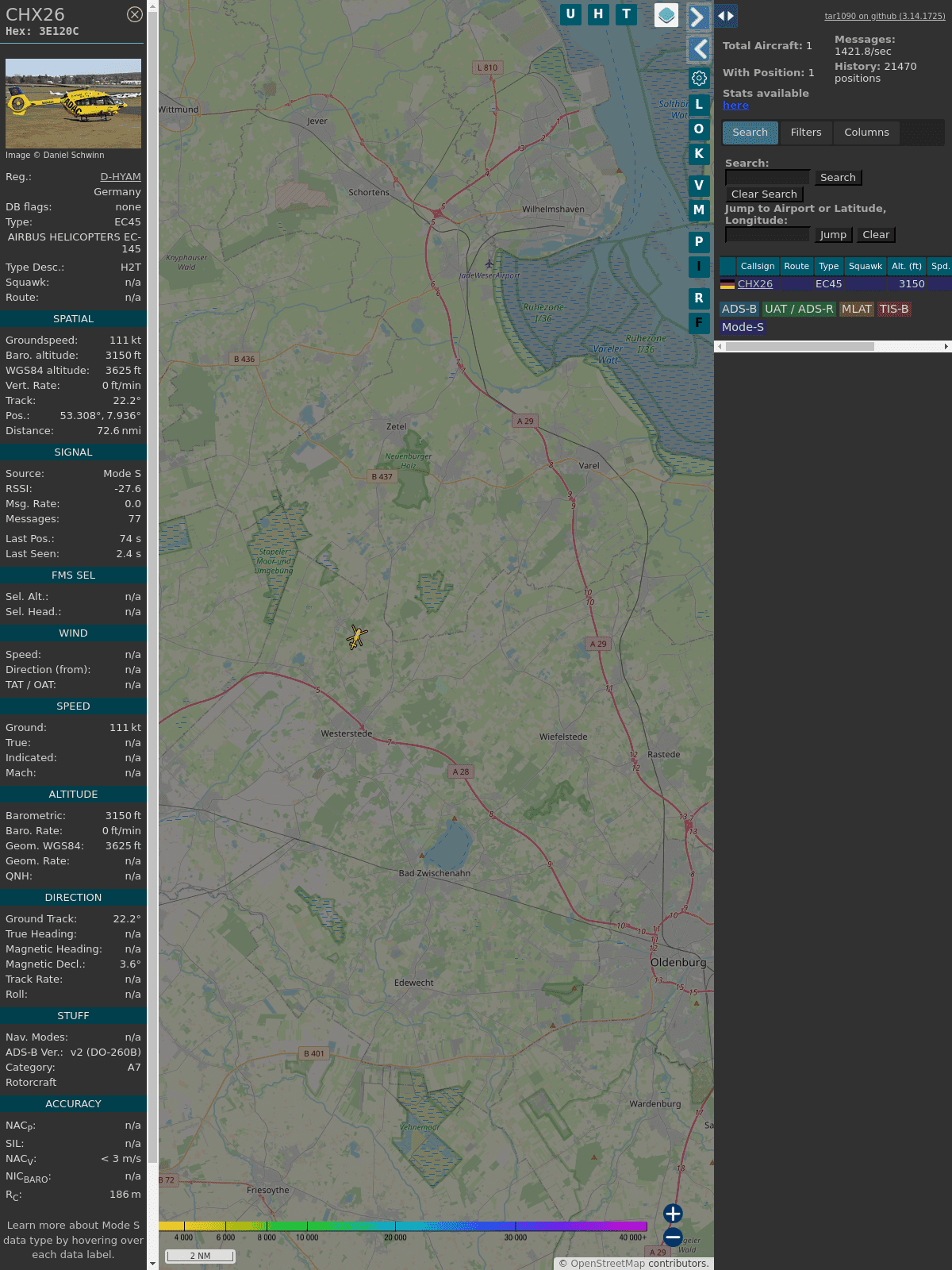Close the CHX26 aircraft info panel
Screen dimensions: 952x1270
[135, 14]
